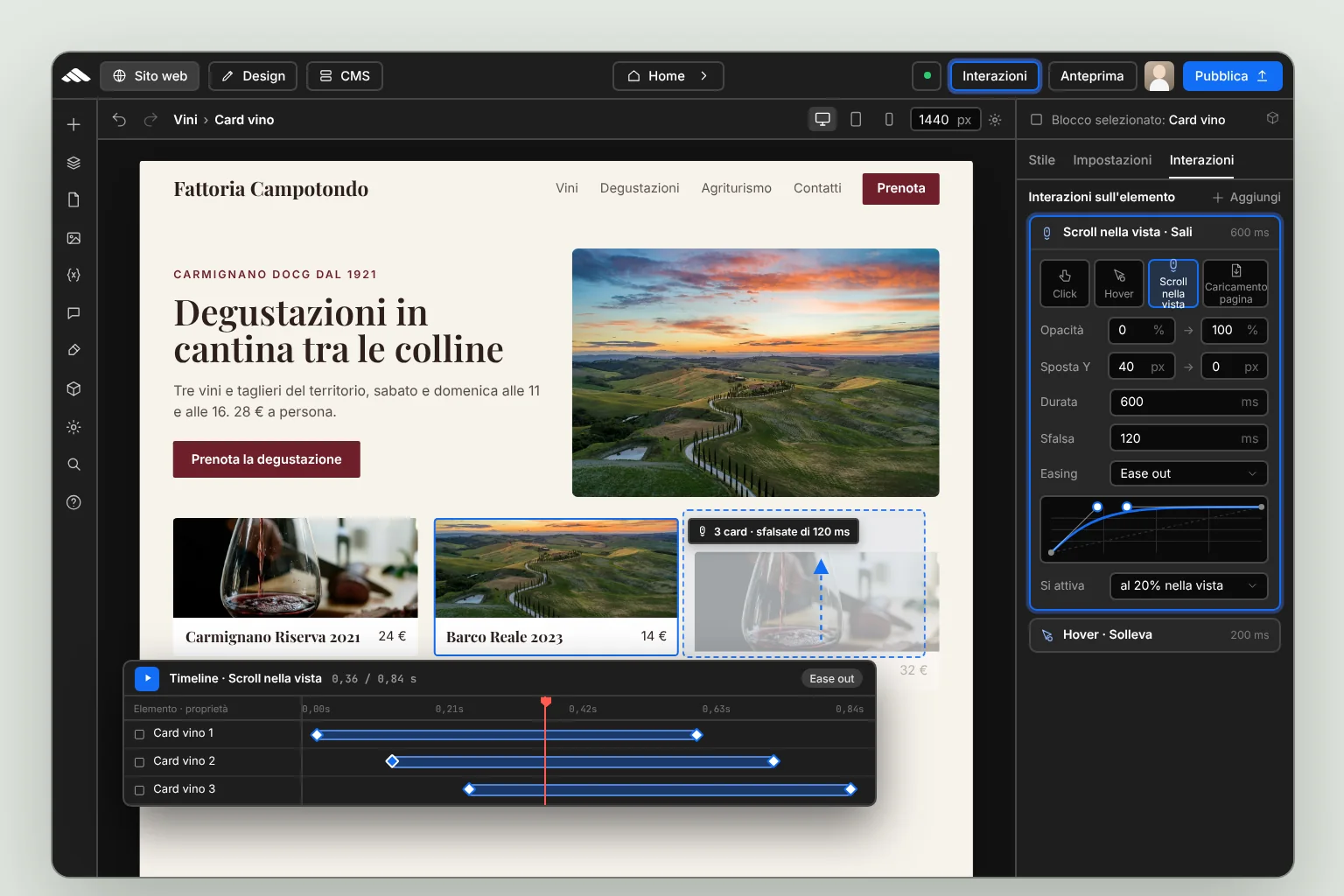Image resolution: width=1344 pixels, height=896 pixels.
Task: Play the Scroll nella vista timeline
Action: coord(147,678)
